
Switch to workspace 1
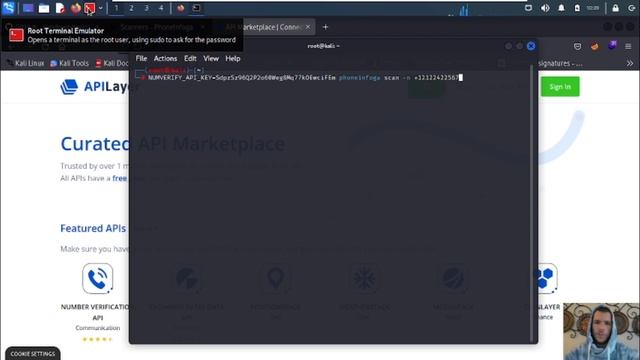click(x=116, y=8)
